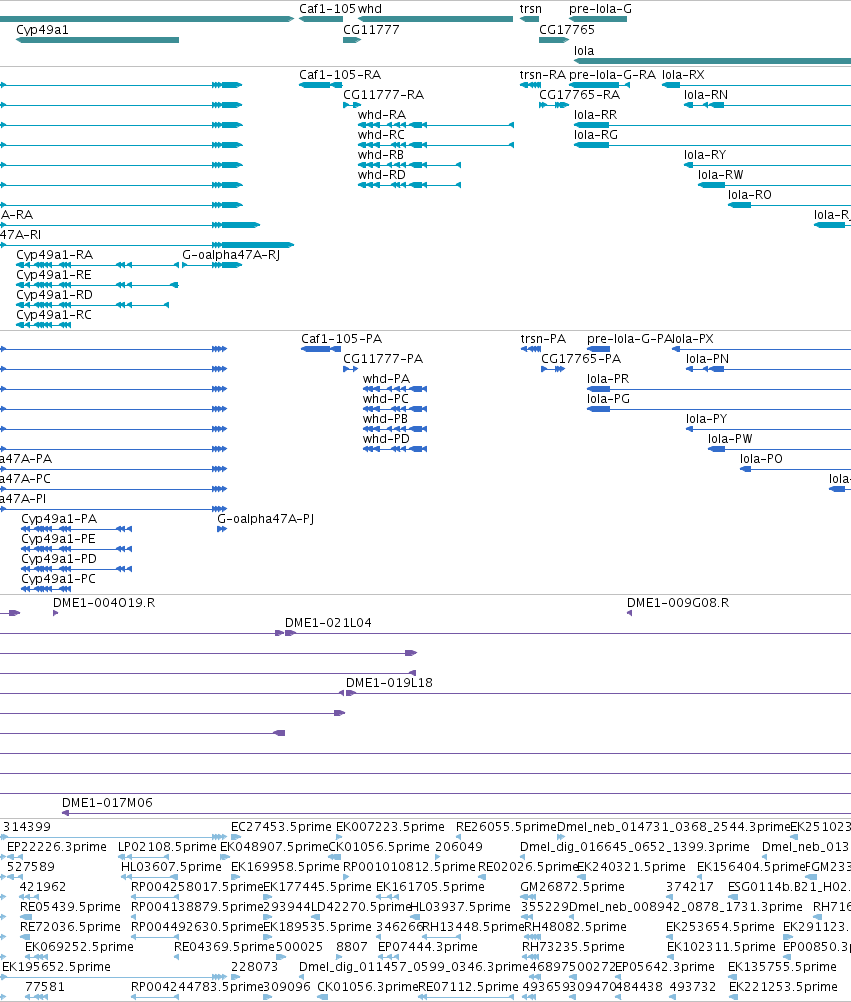The width and height of the screenshot is (851, 1002).
Task: Click clone DME1-019L18 label
Action: (389, 683)
